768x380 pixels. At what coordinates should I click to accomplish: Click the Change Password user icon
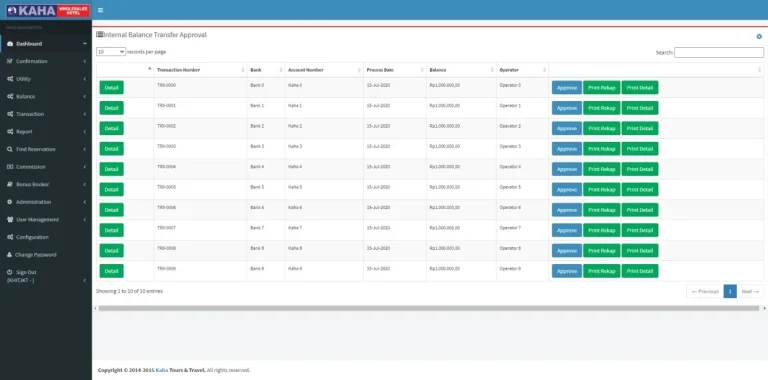(x=9, y=255)
